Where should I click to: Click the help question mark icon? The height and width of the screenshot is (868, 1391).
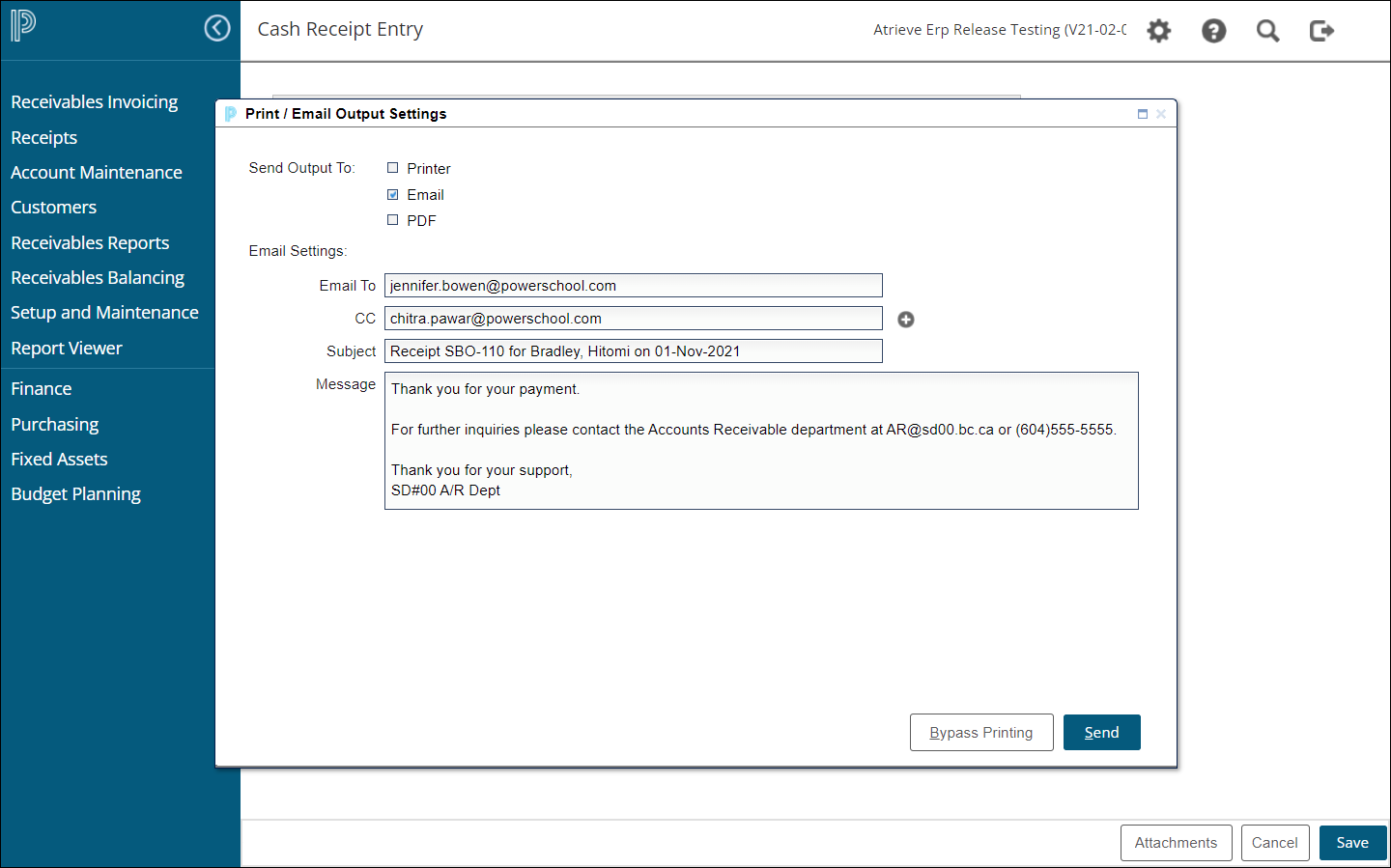click(x=1213, y=30)
